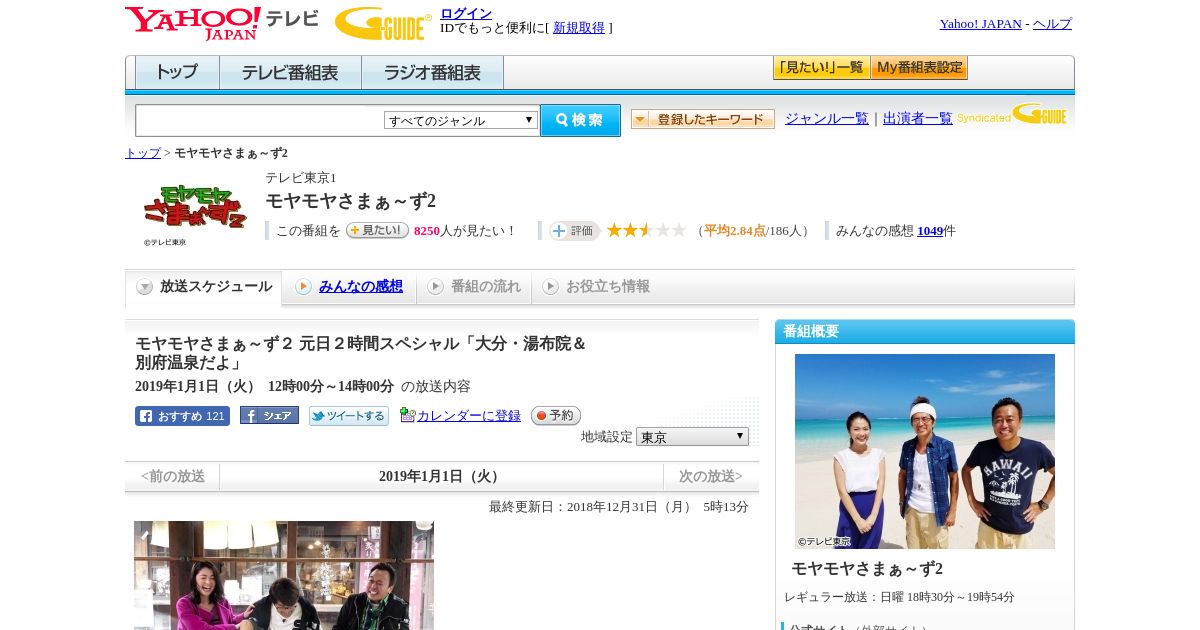This screenshot has width=1200, height=630.
Task: Click the Facebook おすすめ 121 button
Action: point(182,416)
